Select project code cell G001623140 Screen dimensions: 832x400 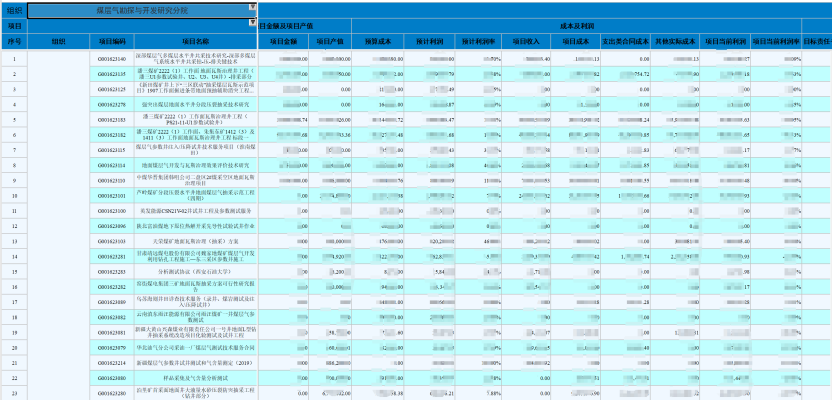point(111,59)
